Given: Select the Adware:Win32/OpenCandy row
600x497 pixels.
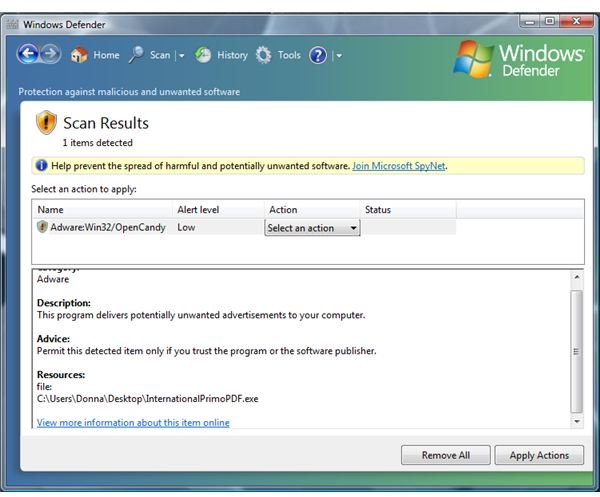Looking at the screenshot, I should pyautogui.click(x=244, y=227).
